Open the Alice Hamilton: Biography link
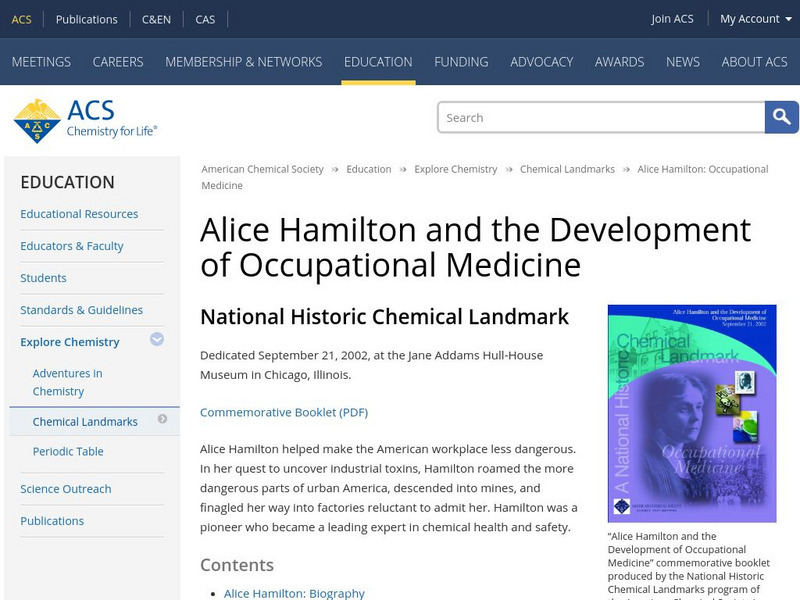Screen dimensions: 800x600 (293, 593)
